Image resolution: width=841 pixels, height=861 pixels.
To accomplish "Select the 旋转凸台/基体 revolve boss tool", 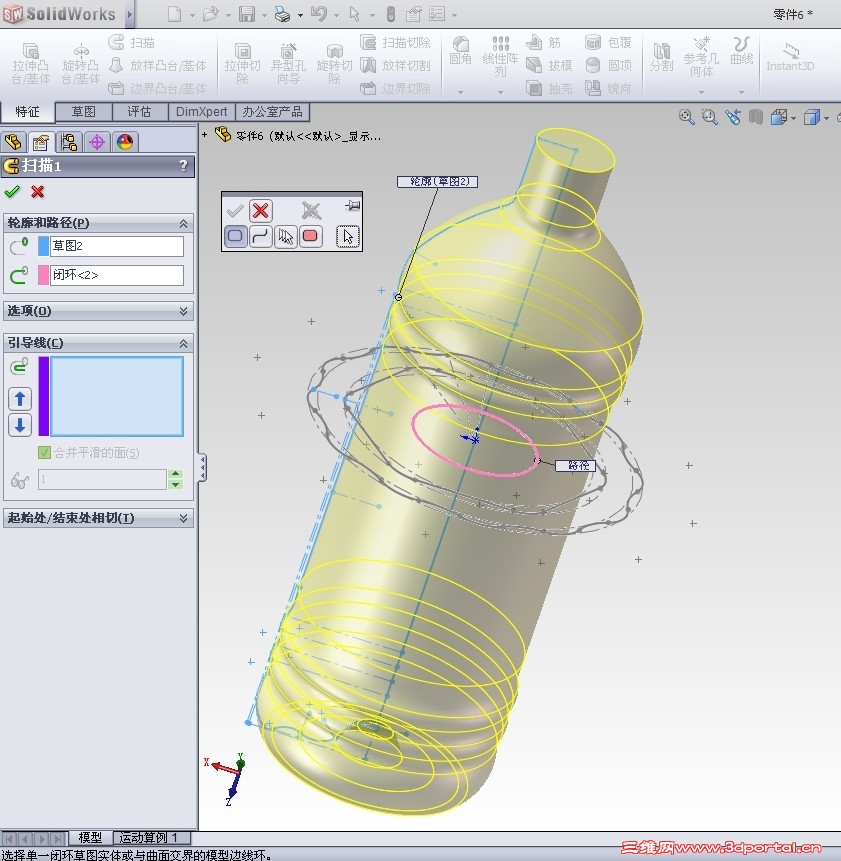I will [x=81, y=64].
